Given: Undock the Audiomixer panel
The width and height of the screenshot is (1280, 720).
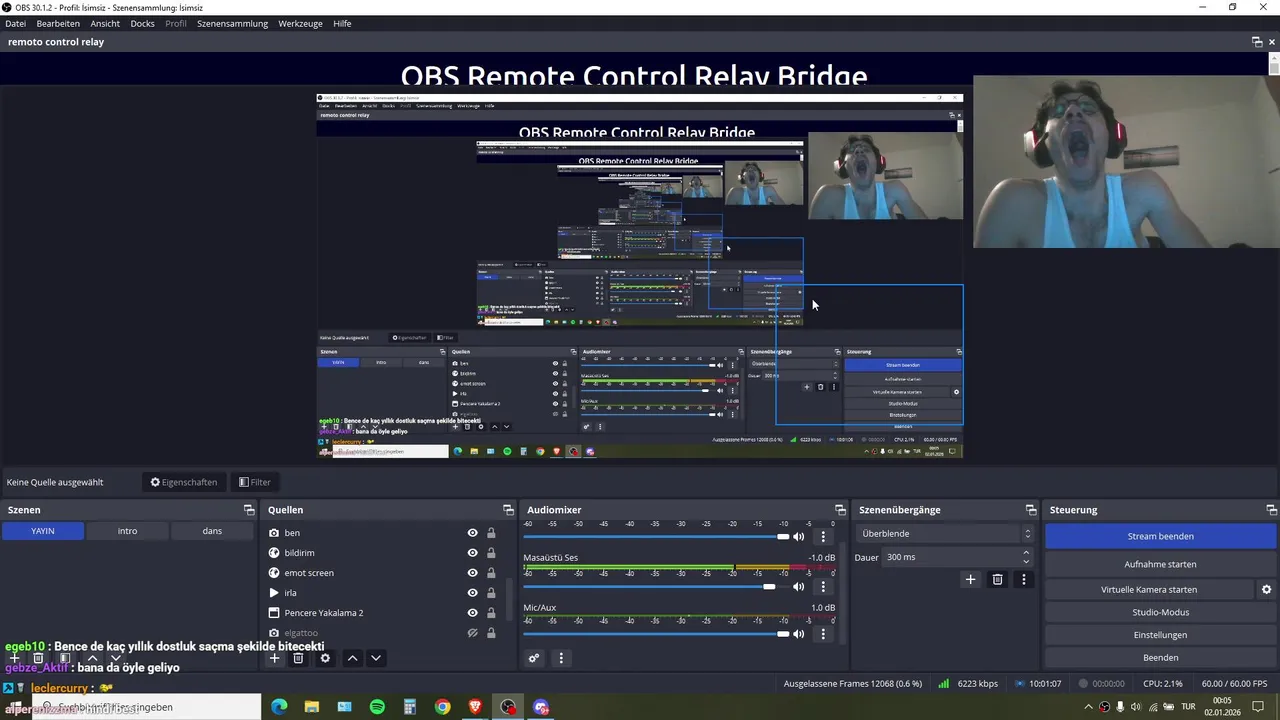Looking at the screenshot, I should point(838,510).
